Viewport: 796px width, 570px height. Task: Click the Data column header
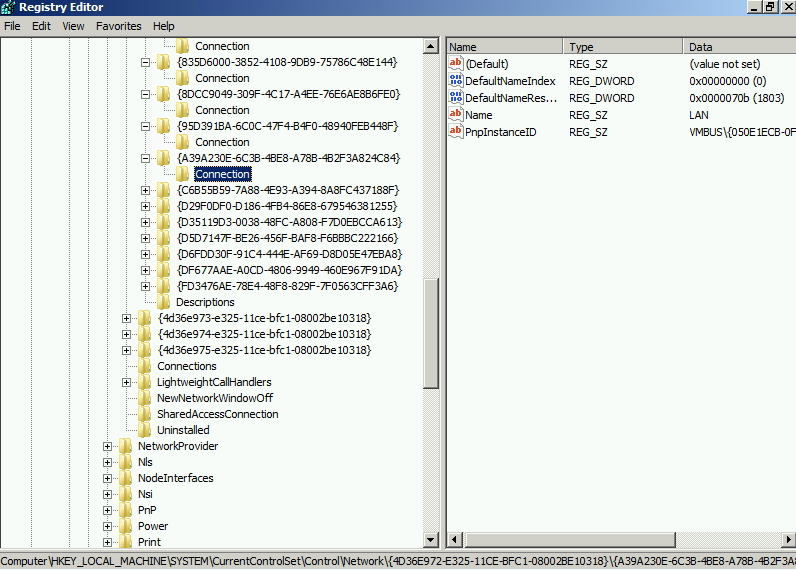point(740,47)
